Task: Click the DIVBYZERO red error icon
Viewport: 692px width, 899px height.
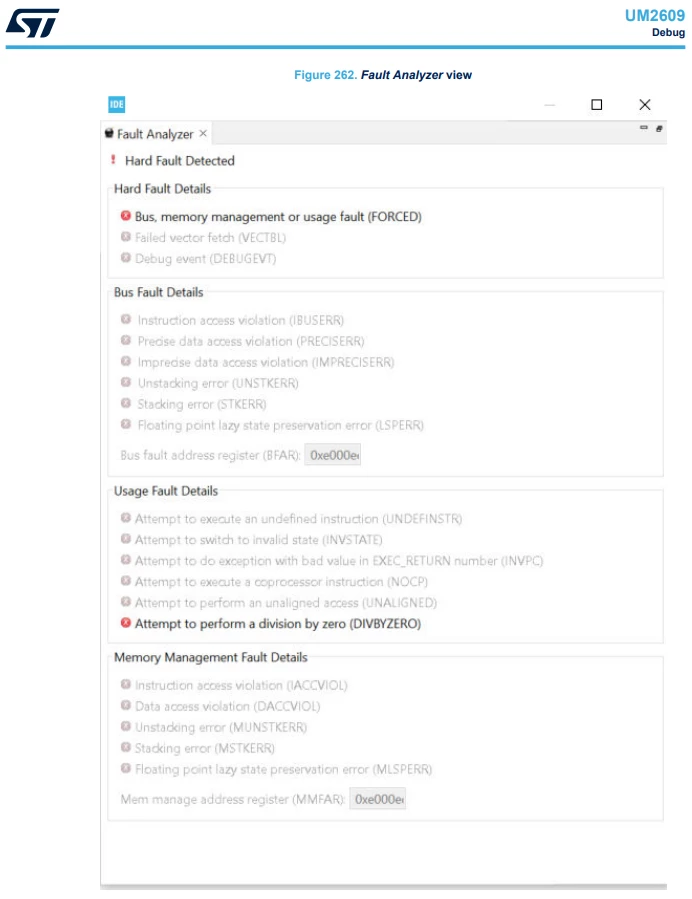Action: coord(126,623)
